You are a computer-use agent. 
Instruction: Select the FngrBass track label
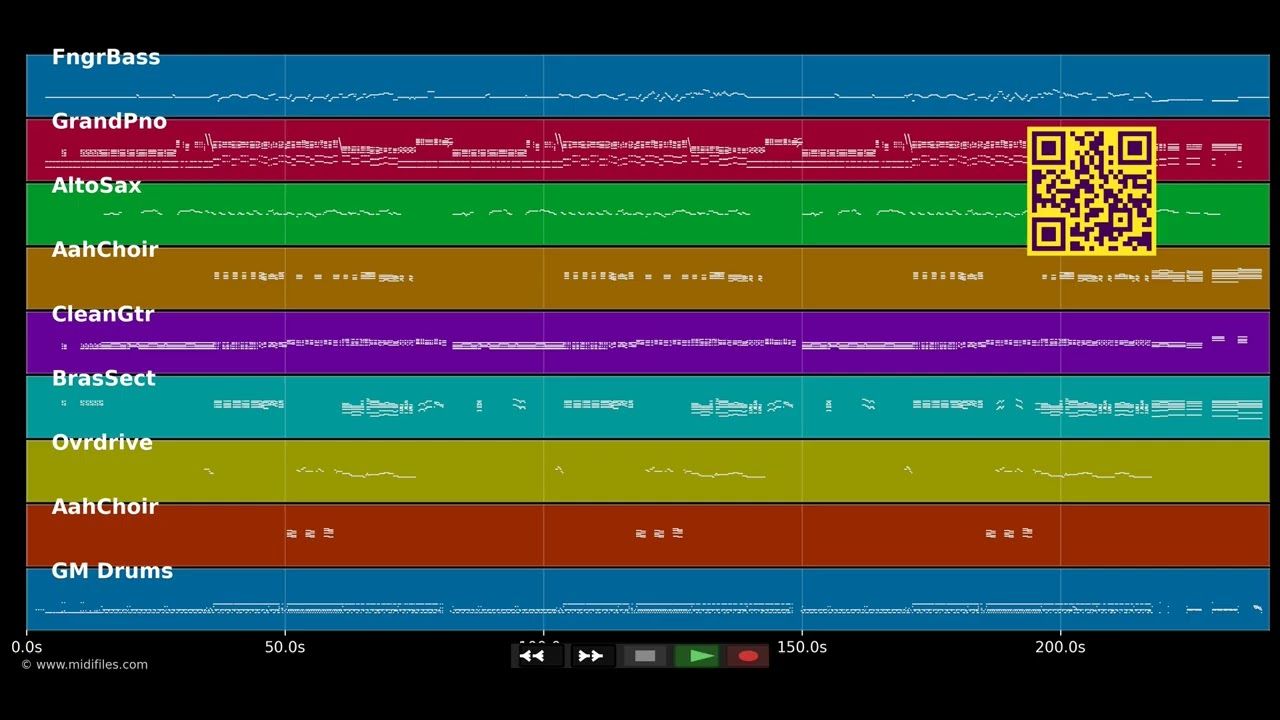106,58
